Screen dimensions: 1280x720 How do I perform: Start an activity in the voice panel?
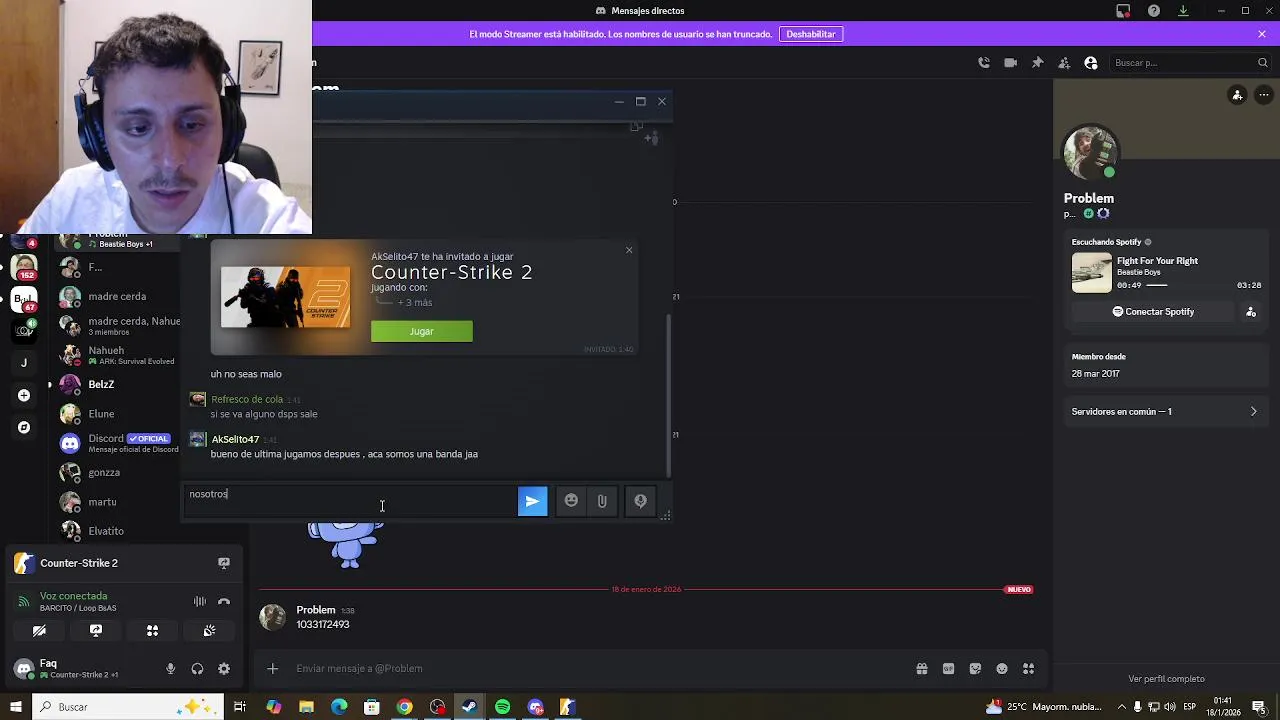point(152,631)
